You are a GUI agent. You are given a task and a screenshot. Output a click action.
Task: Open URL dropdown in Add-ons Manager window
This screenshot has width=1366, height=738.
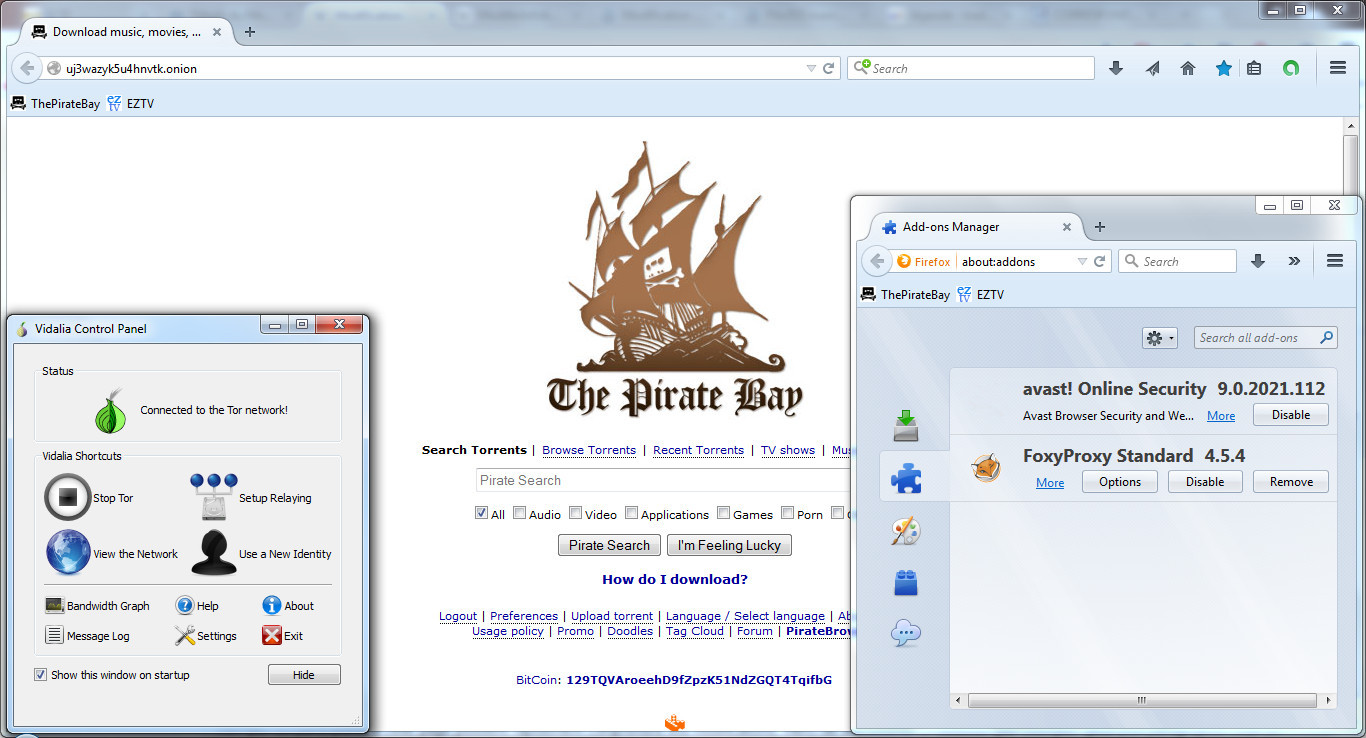pyautogui.click(x=1082, y=261)
